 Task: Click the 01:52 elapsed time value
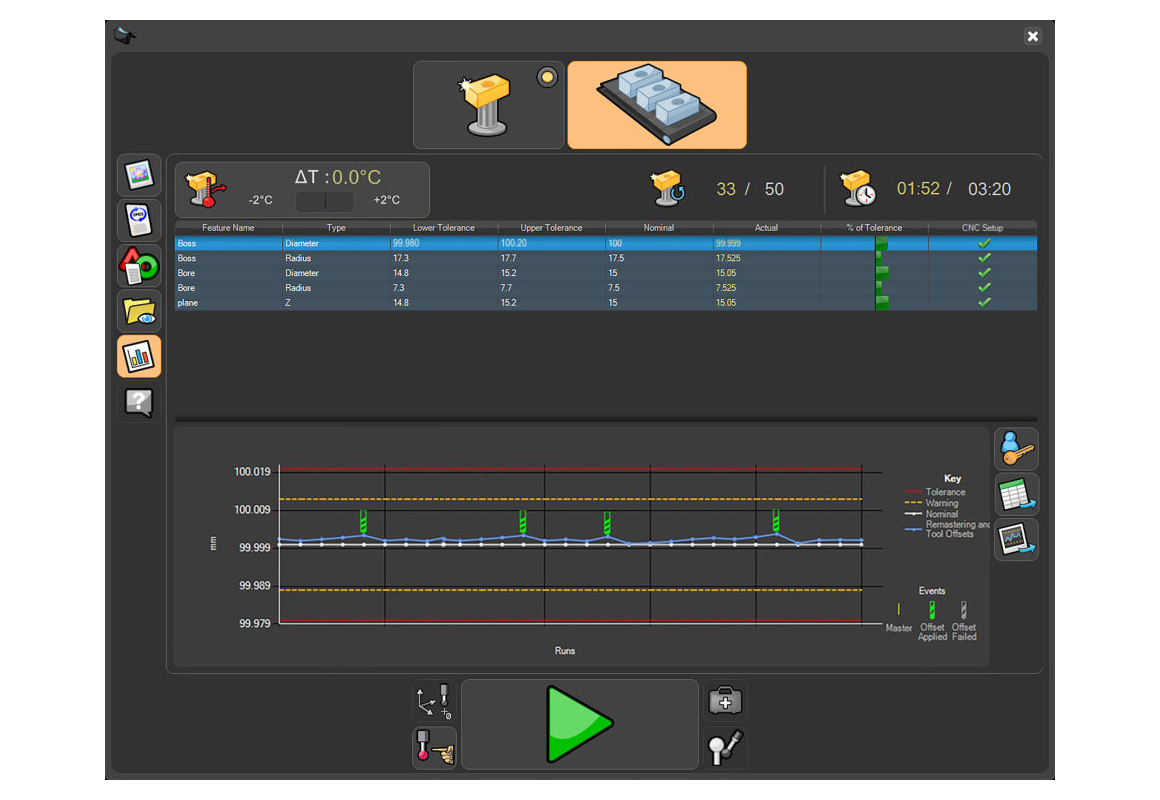point(918,188)
